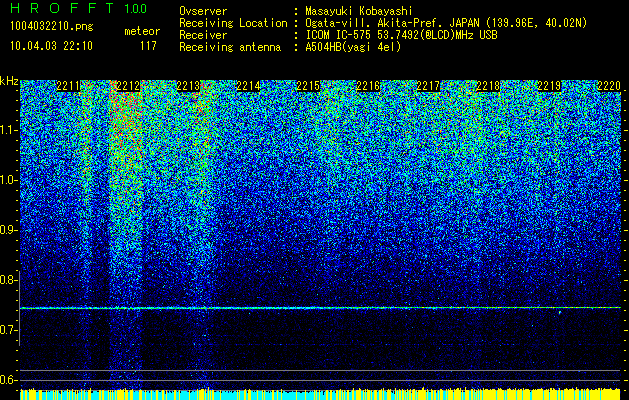Click the 1.1 frequency axis label
Screen dimensions: 629x400
9,131
